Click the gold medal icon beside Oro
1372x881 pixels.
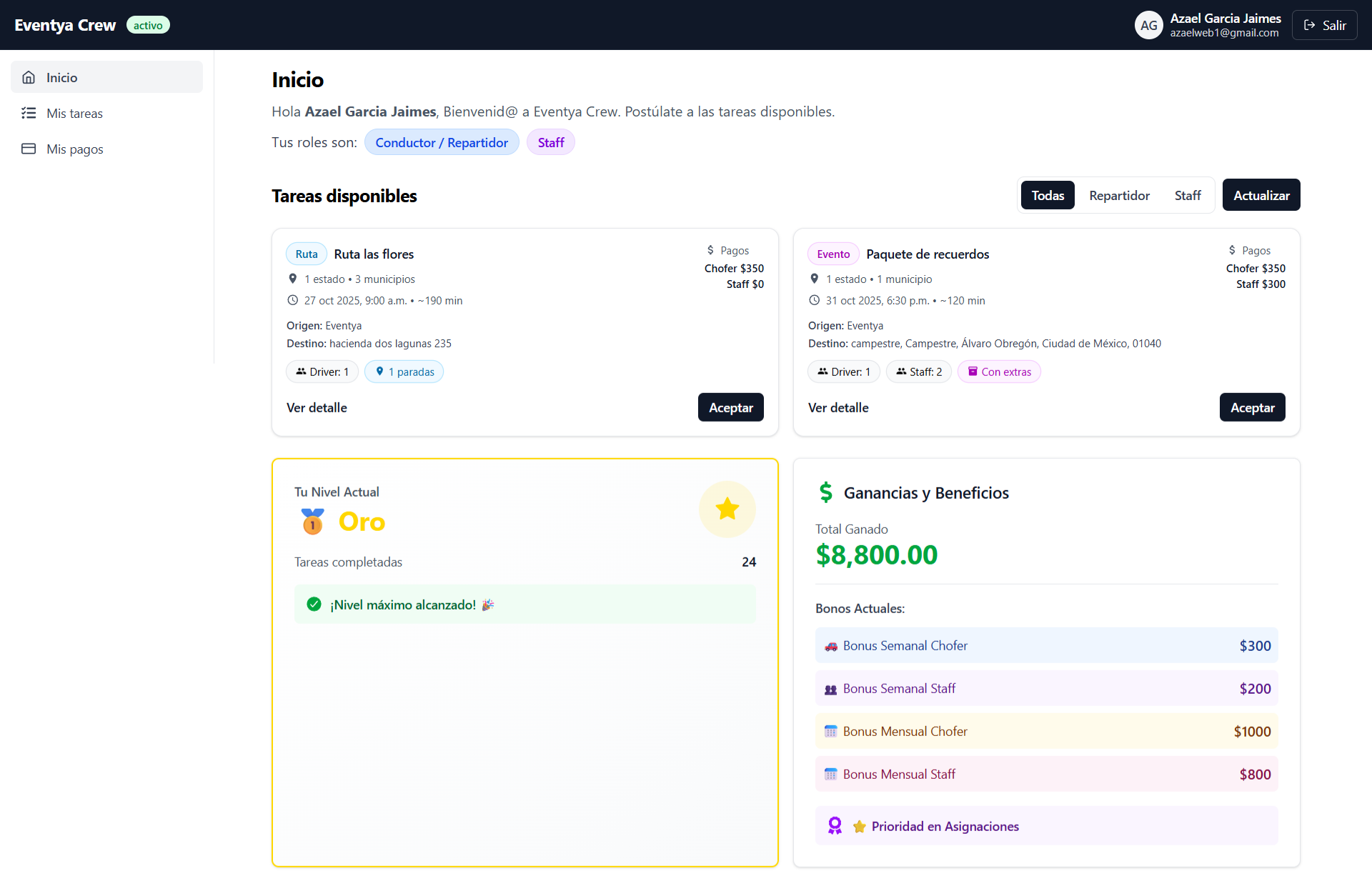[x=312, y=522]
